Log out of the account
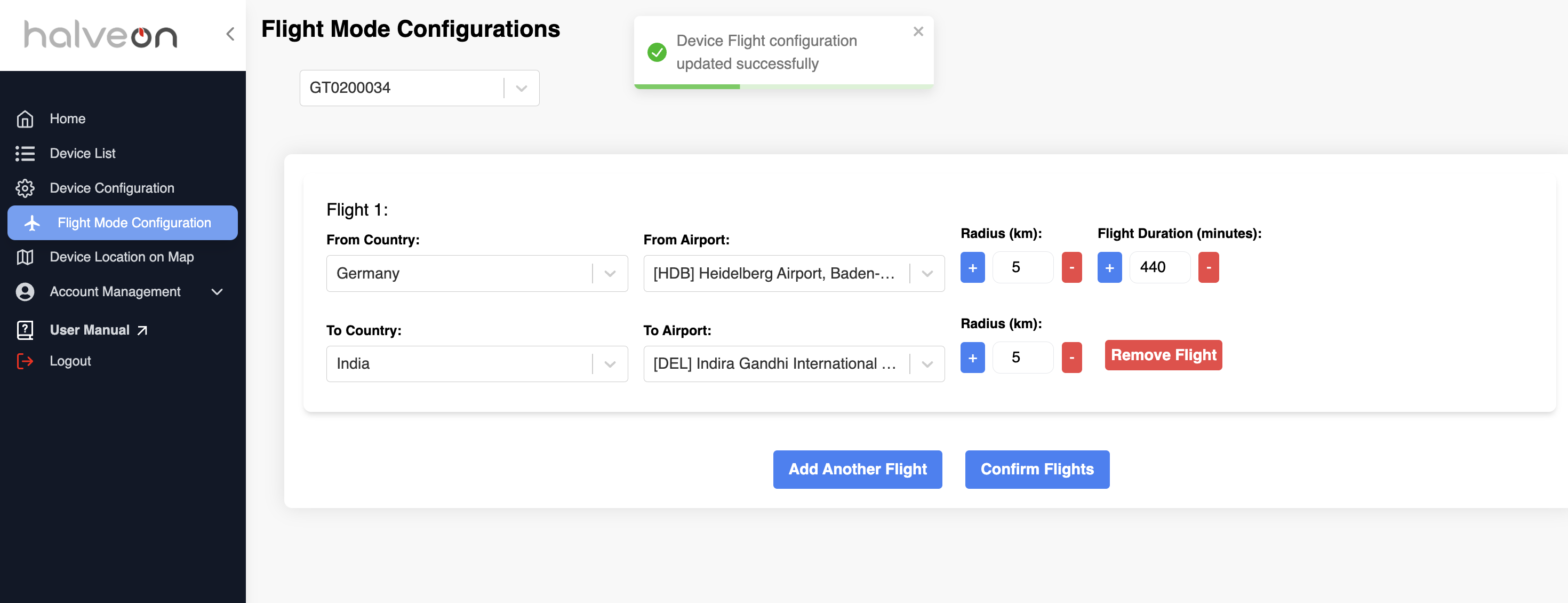1568x603 pixels. tap(70, 361)
